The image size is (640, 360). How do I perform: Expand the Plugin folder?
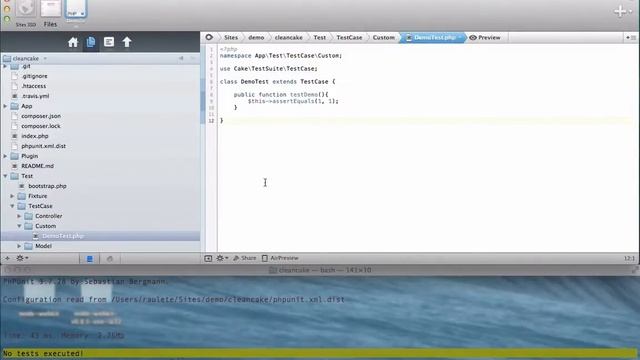pyautogui.click(x=5, y=156)
